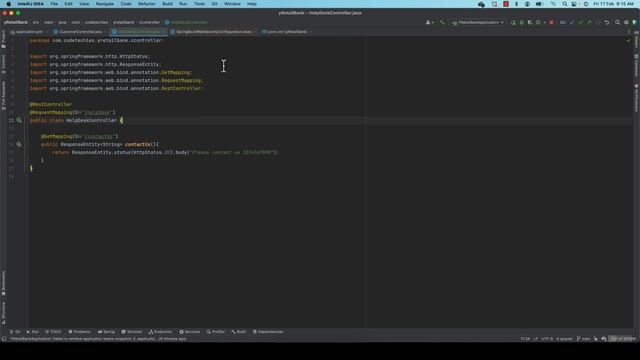This screenshot has width=640, height=360.
Task: Open the File menu
Action: click(54, 4)
